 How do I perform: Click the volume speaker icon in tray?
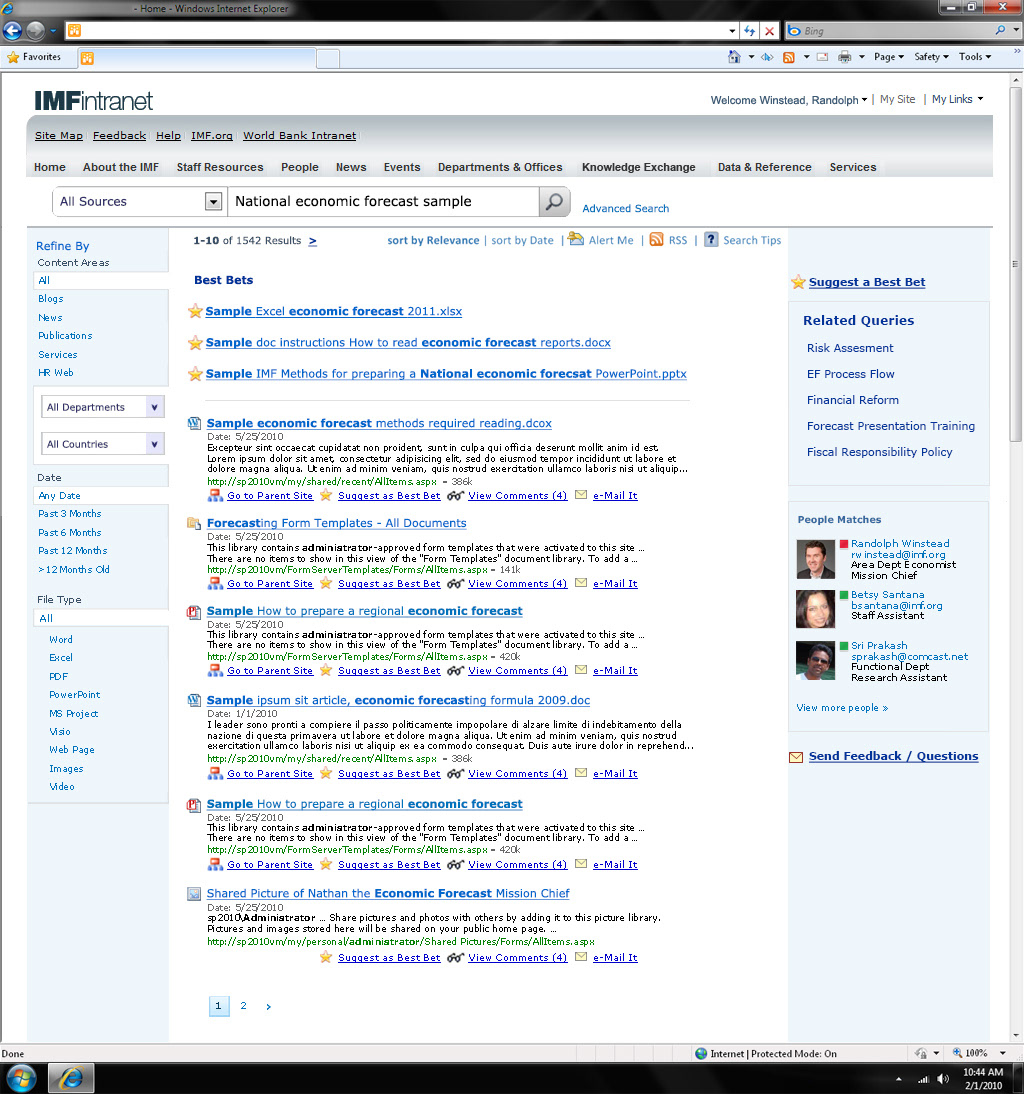coord(943,1079)
